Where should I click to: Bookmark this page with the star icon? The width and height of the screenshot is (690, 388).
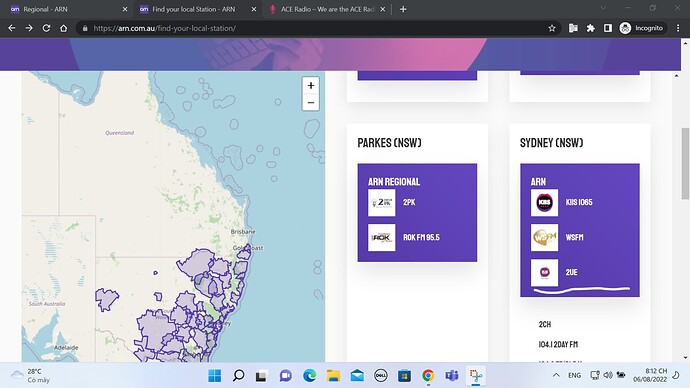[552, 28]
